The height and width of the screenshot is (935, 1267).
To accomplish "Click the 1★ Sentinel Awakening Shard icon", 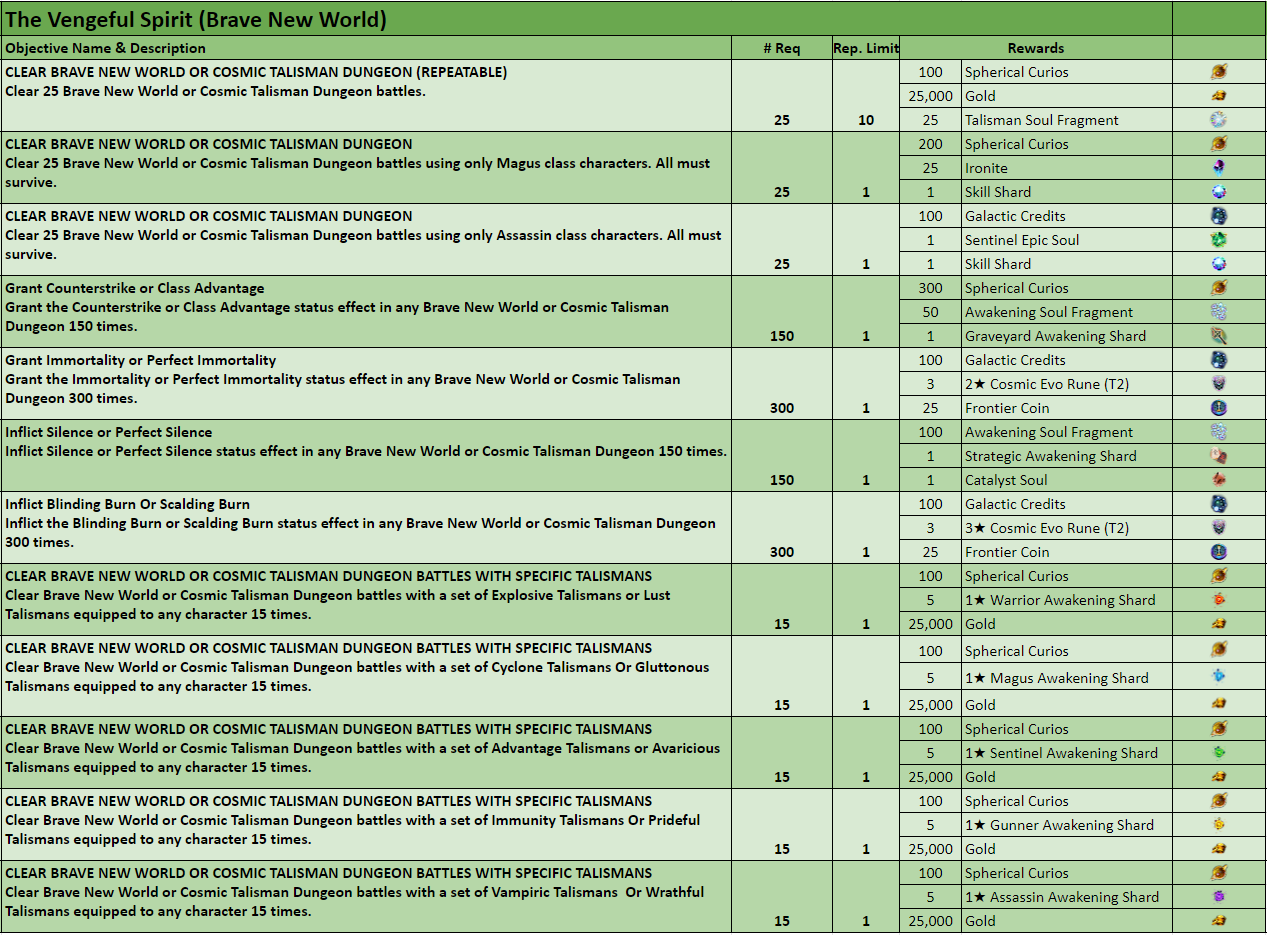I will tap(1218, 753).
